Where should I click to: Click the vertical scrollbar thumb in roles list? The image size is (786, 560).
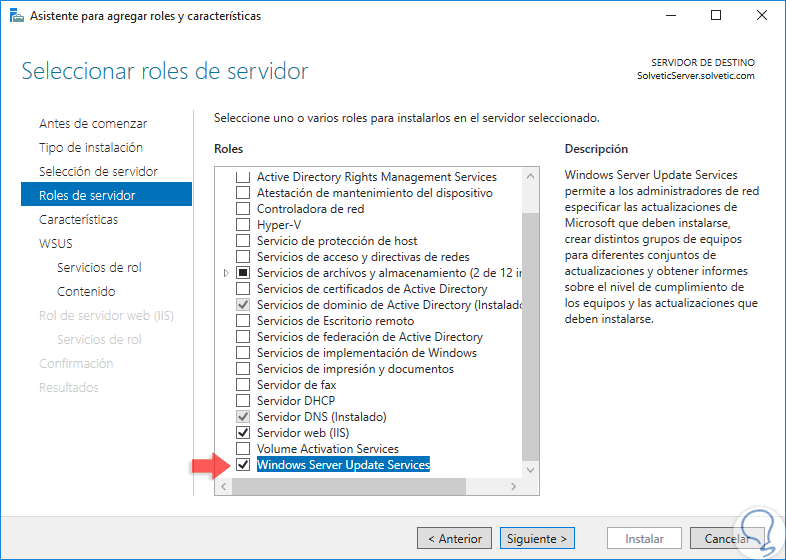click(531, 336)
